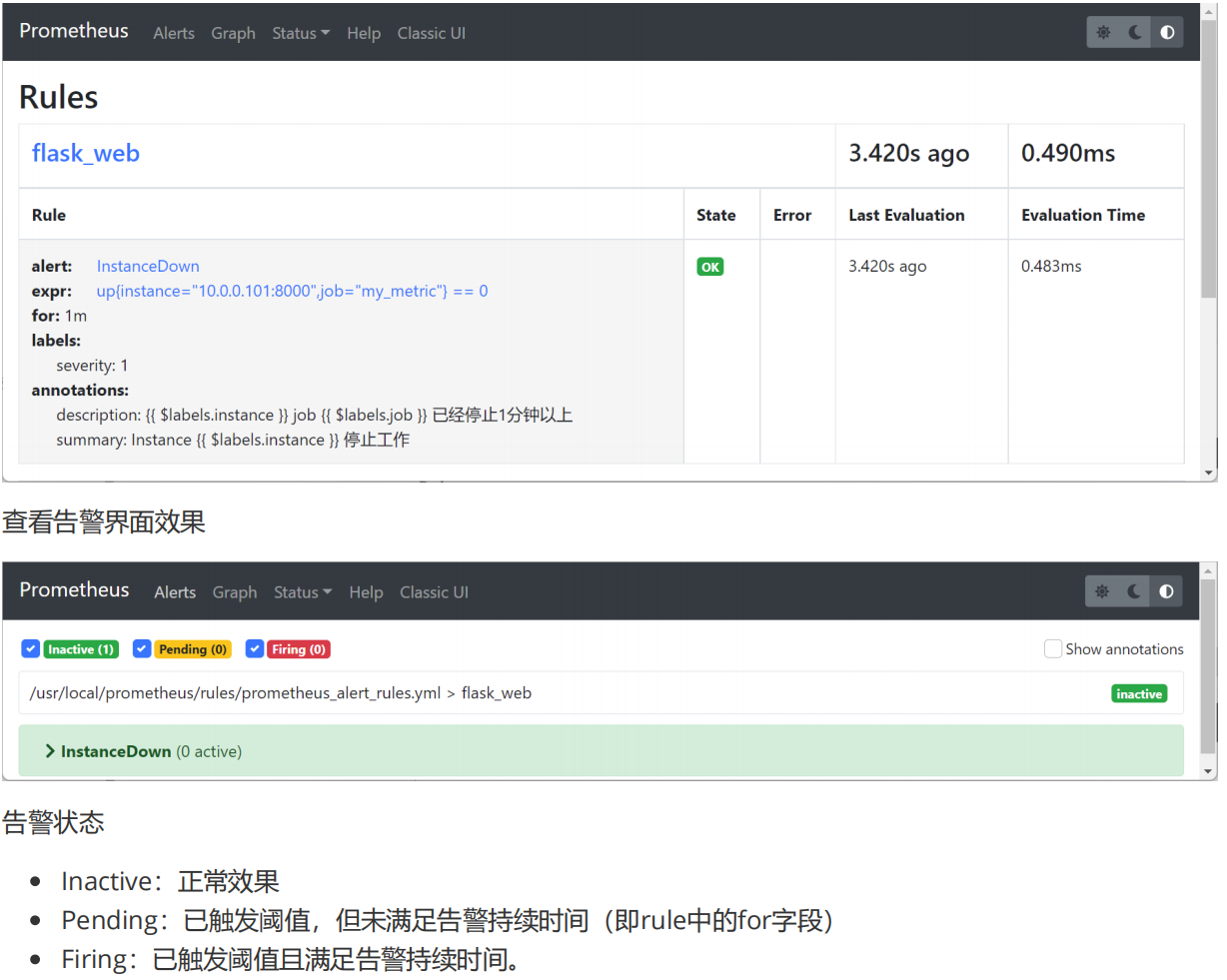1227x980 pixels.
Task: Click the Last Evaluation column header
Action: (x=906, y=215)
